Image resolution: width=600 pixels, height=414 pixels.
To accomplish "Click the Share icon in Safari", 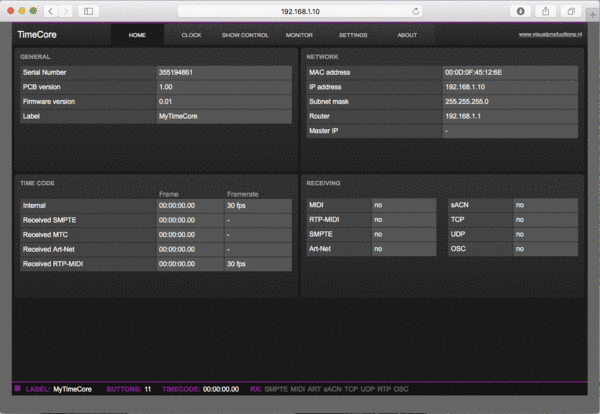I will pos(546,11).
